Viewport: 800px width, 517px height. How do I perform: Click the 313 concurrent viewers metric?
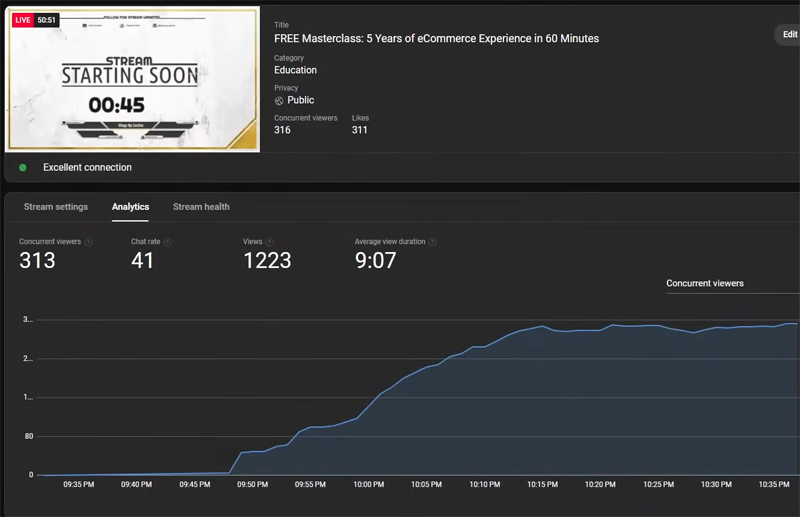pos(37,260)
